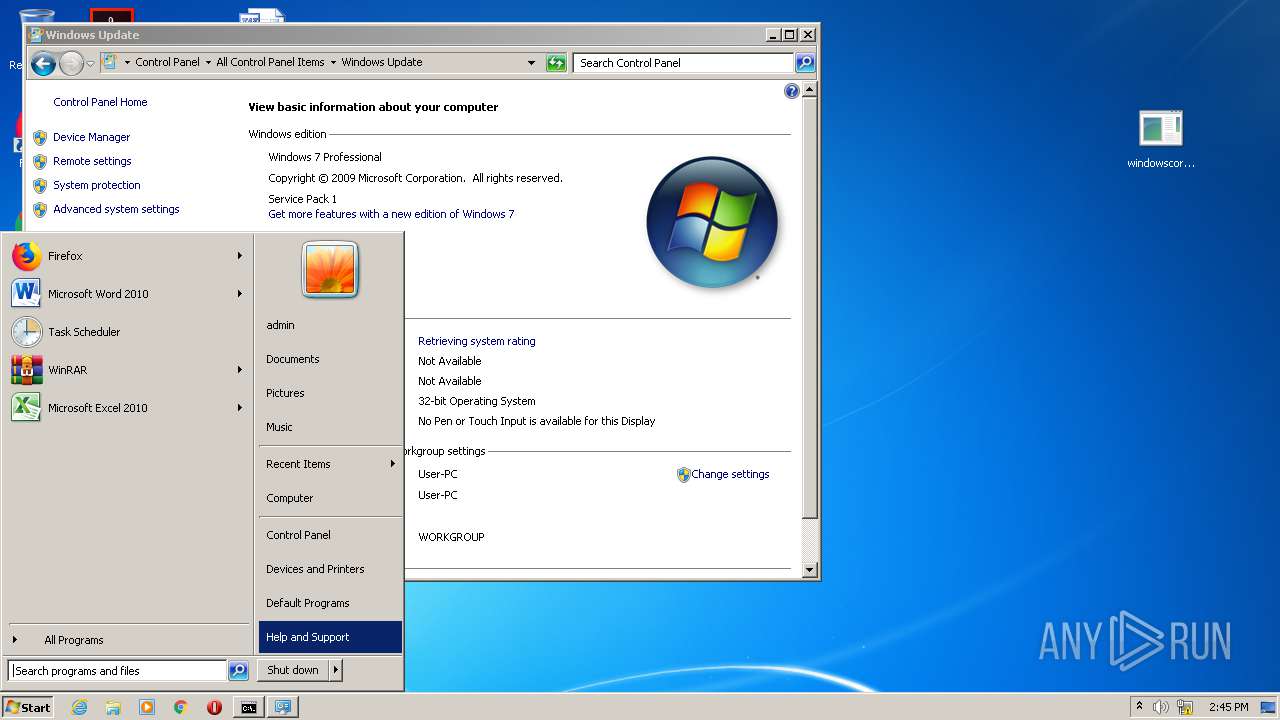Open Default Programs
The height and width of the screenshot is (720, 1280).
330,603
